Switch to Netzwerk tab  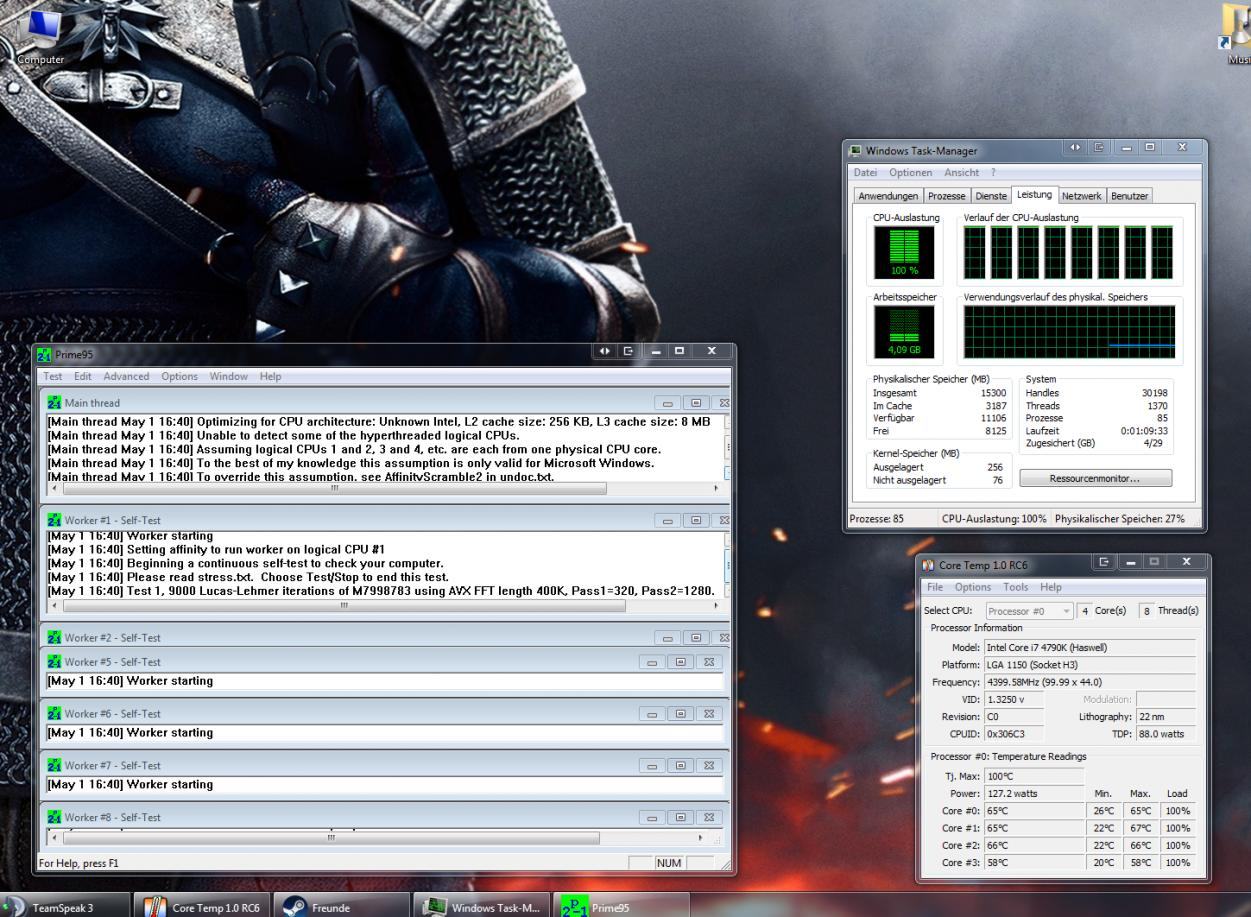click(1081, 196)
